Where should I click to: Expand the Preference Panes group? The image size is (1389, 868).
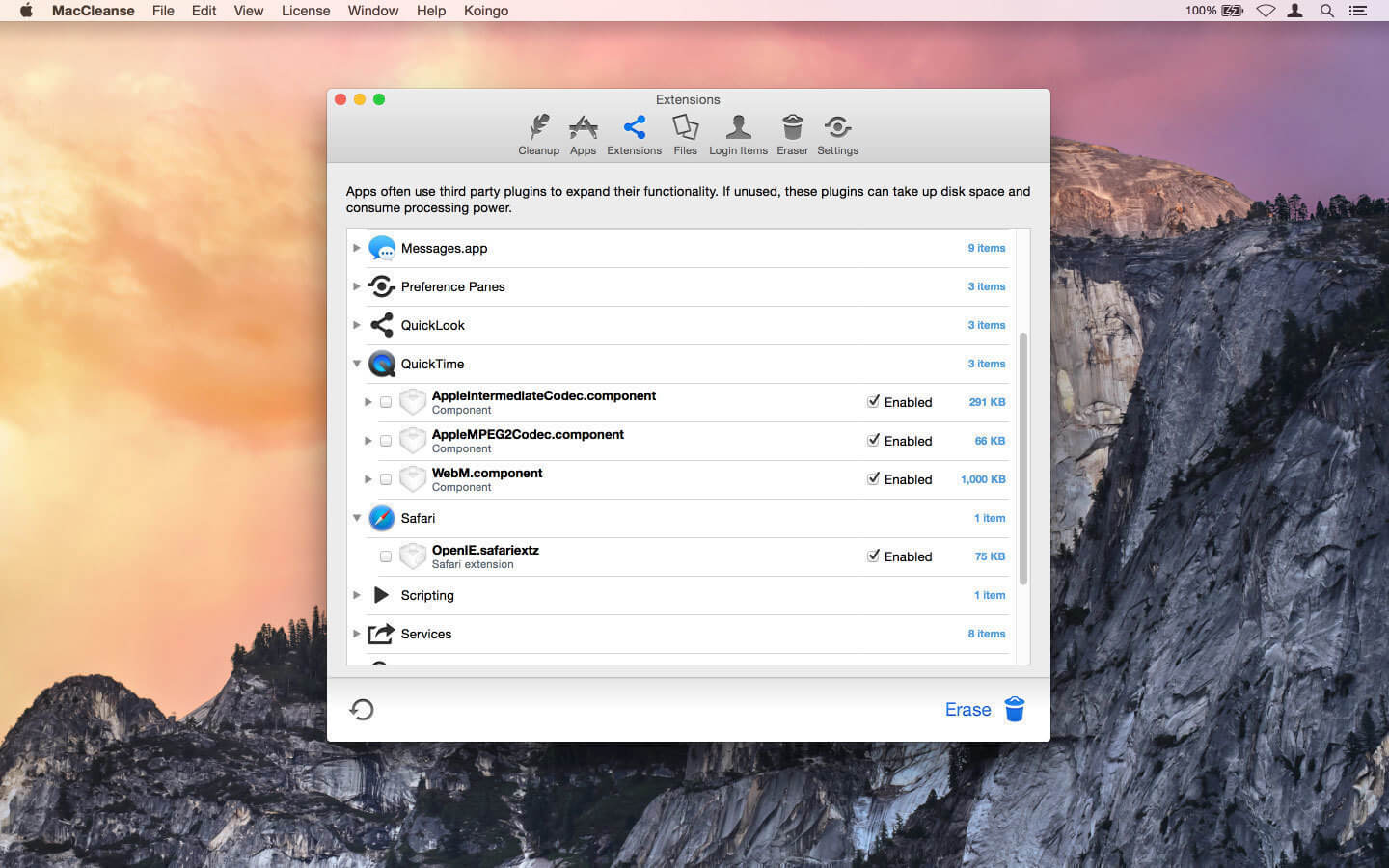(x=357, y=286)
